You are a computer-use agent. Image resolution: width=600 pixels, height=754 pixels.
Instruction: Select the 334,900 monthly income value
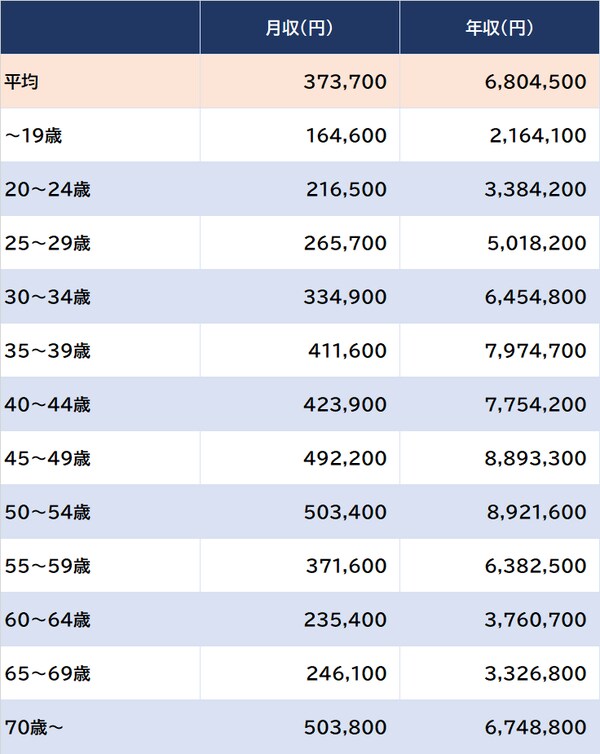point(345,298)
